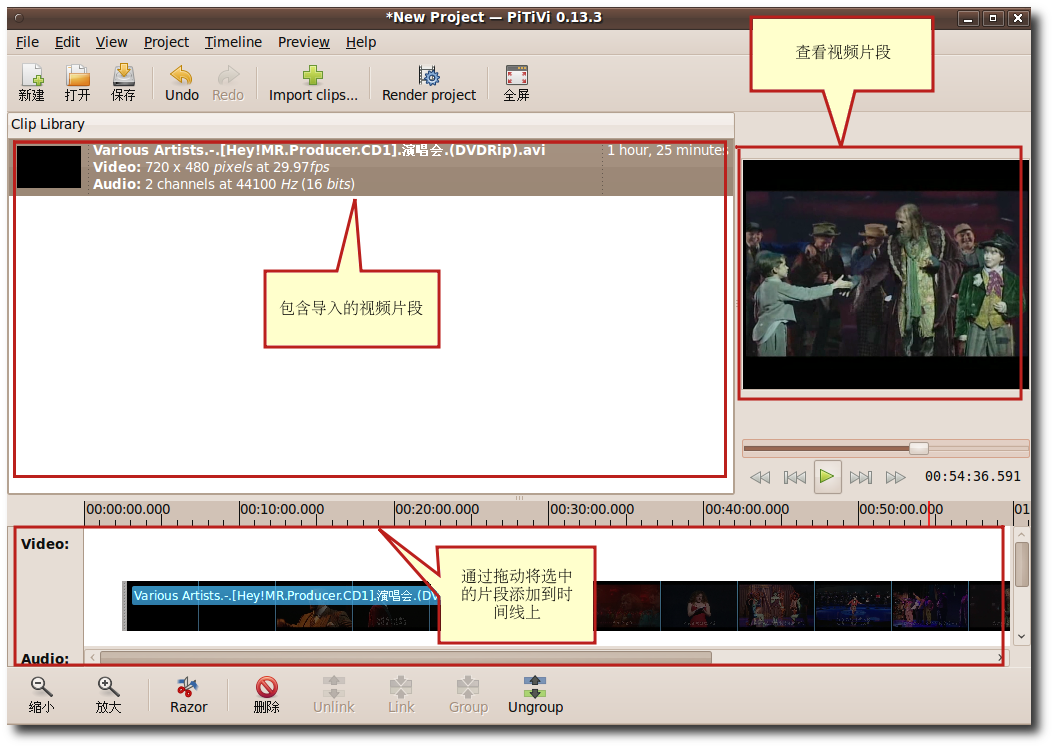
Task: Click the horizontal scrollbar left arrow
Action: [93, 657]
